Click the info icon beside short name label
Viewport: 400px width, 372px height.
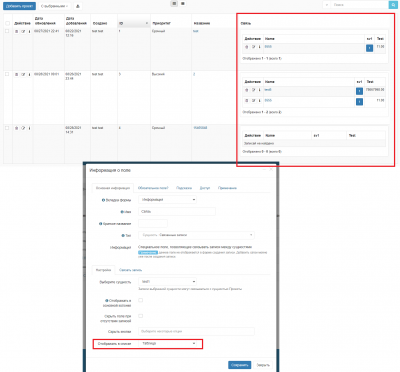[x=100, y=224]
